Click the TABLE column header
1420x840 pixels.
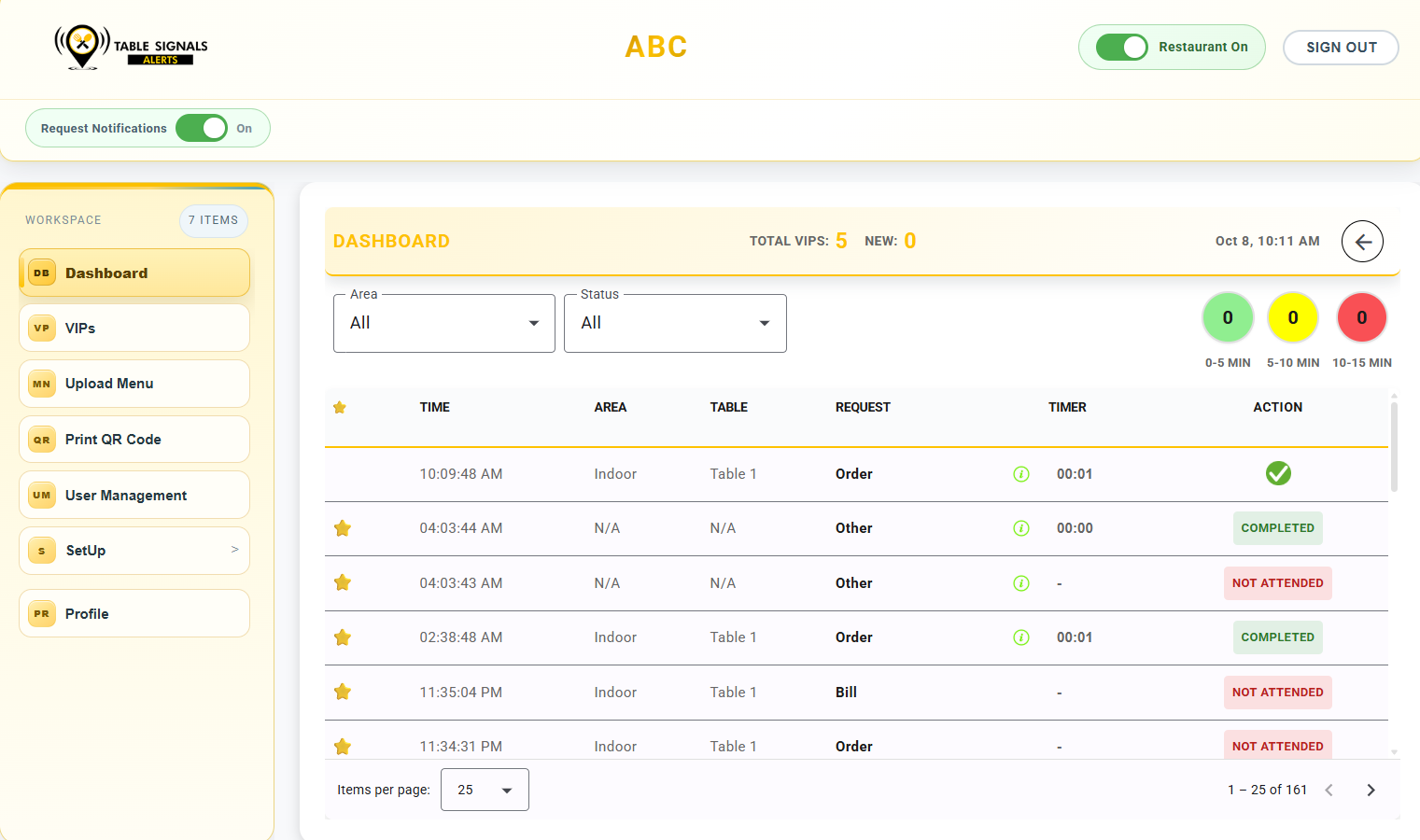(729, 408)
